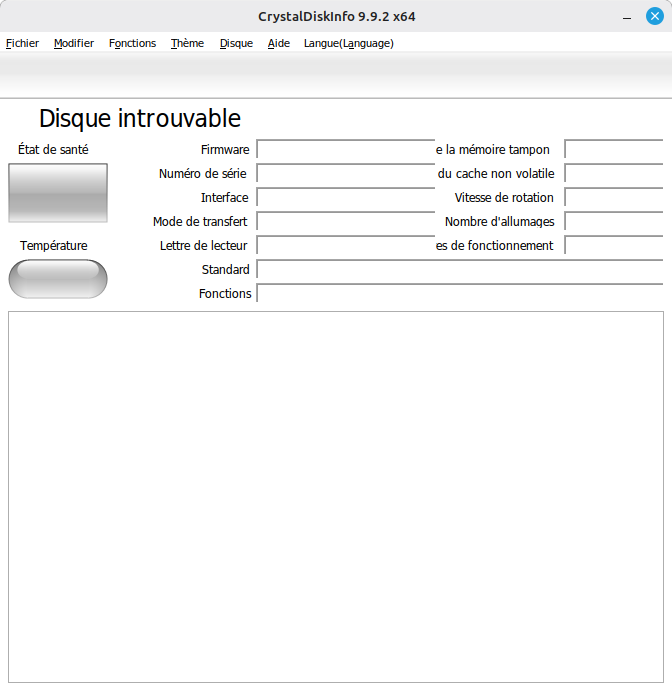Minimize the CrystalDiskInfo window
672x691 pixels.
627,17
